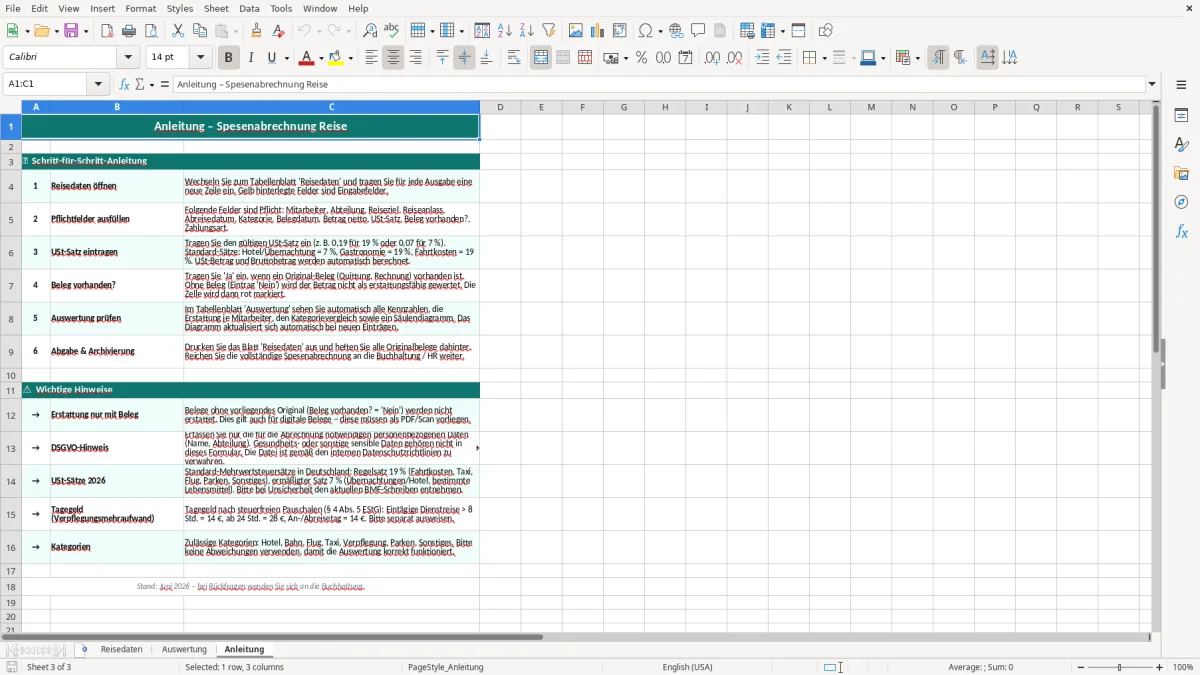Screen dimensions: 1200x675
Task: Toggle Center Vertically alignment
Action: click(464, 58)
